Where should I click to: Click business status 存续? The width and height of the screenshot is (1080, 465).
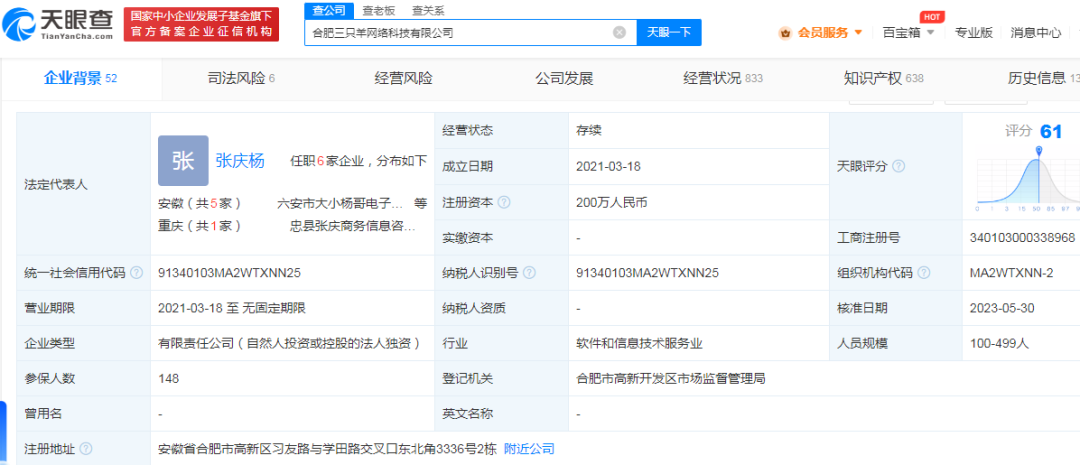click(x=589, y=131)
